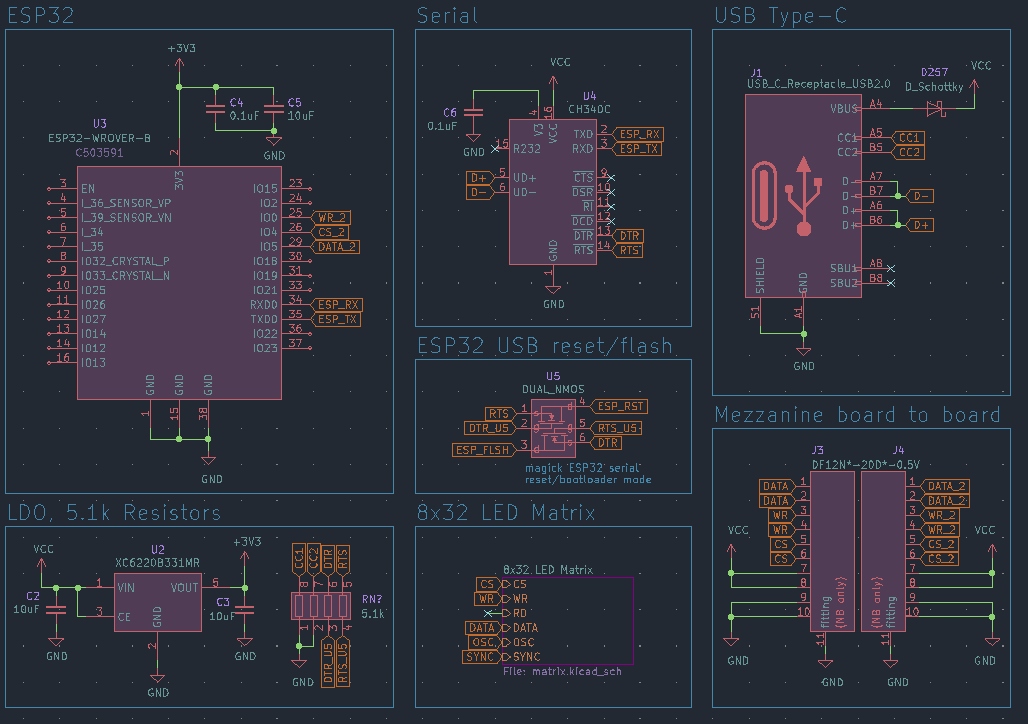Select the RTS label on CH340C pin 14

[x=628, y=251]
